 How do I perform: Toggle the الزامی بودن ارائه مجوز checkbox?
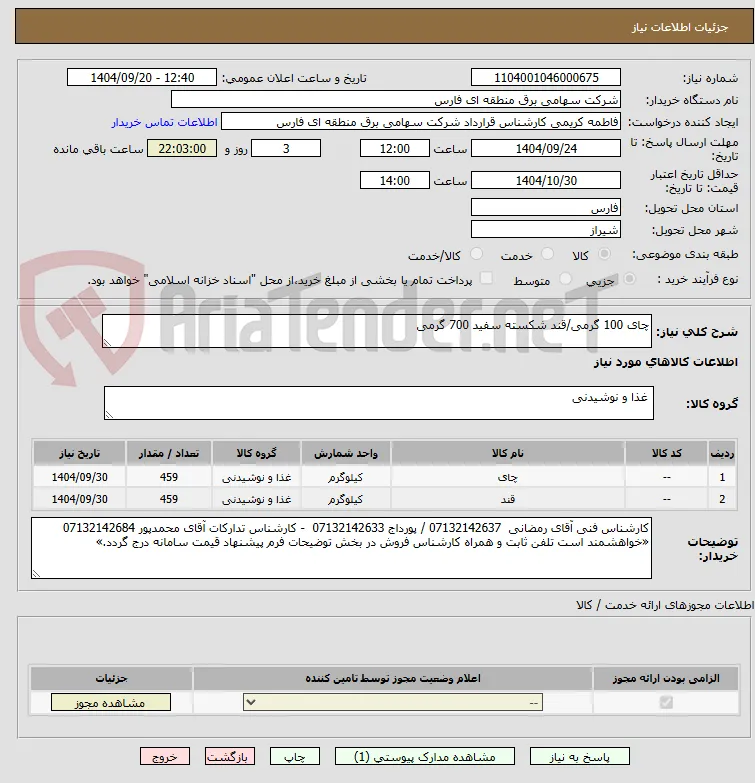pyautogui.click(x=666, y=702)
